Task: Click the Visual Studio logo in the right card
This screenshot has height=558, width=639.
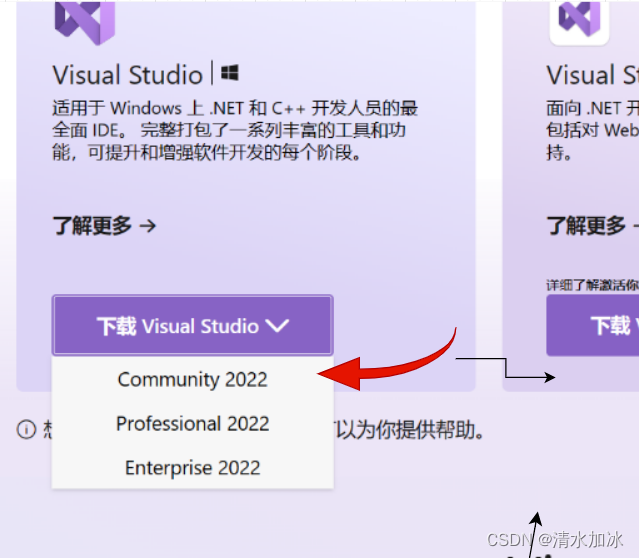Action: pos(579,18)
